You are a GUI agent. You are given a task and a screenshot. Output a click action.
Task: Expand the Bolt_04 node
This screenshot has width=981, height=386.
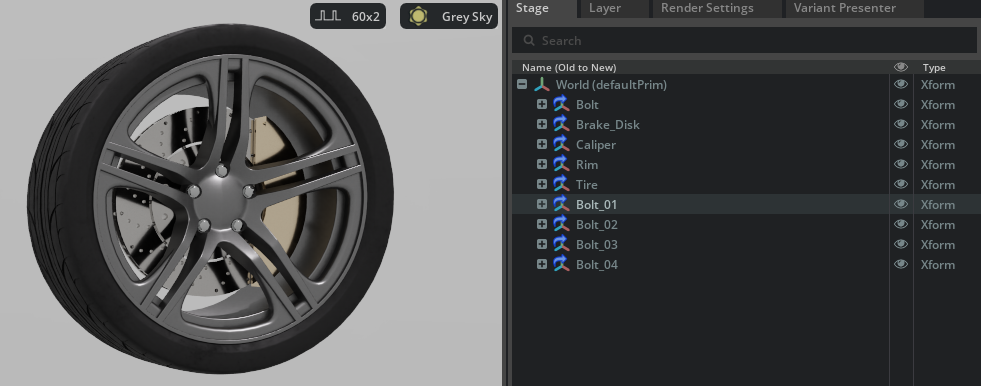click(542, 265)
